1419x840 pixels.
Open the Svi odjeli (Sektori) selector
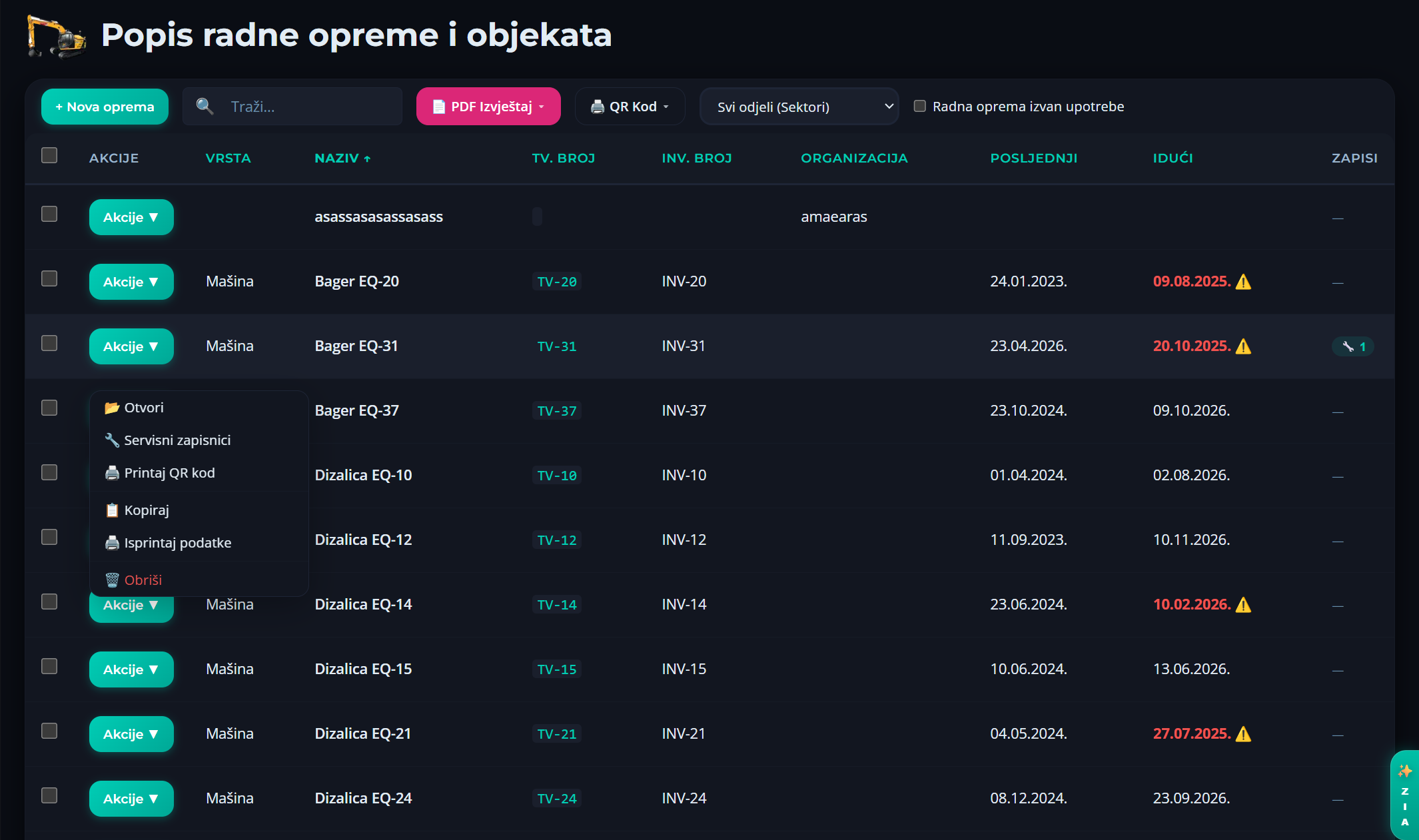pyautogui.click(x=799, y=107)
